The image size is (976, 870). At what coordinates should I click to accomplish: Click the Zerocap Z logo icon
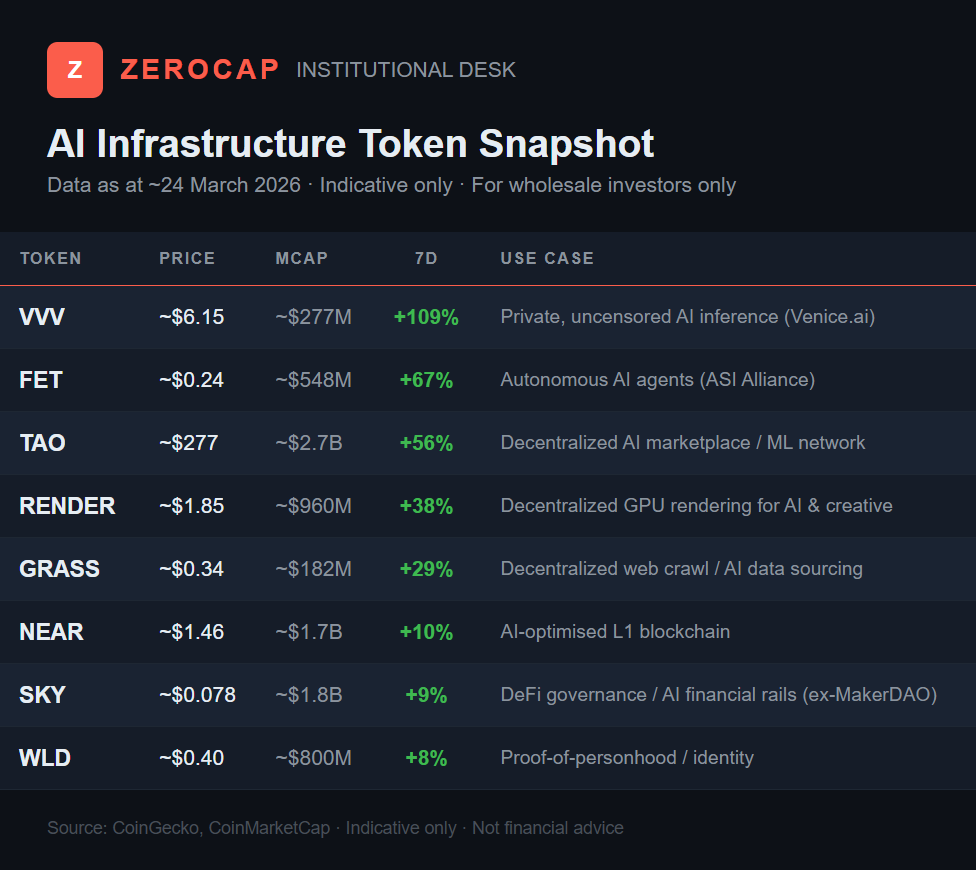coord(75,70)
